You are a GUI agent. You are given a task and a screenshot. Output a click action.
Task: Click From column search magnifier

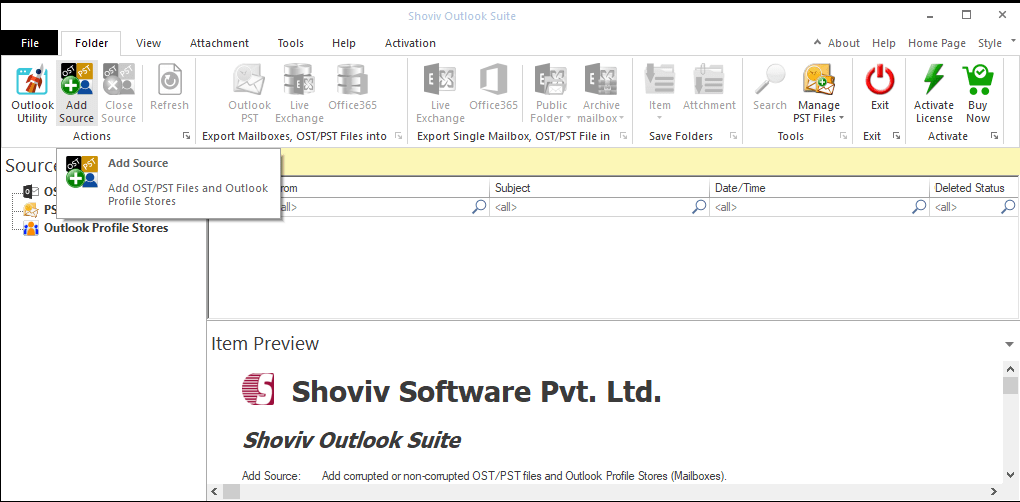pos(479,207)
